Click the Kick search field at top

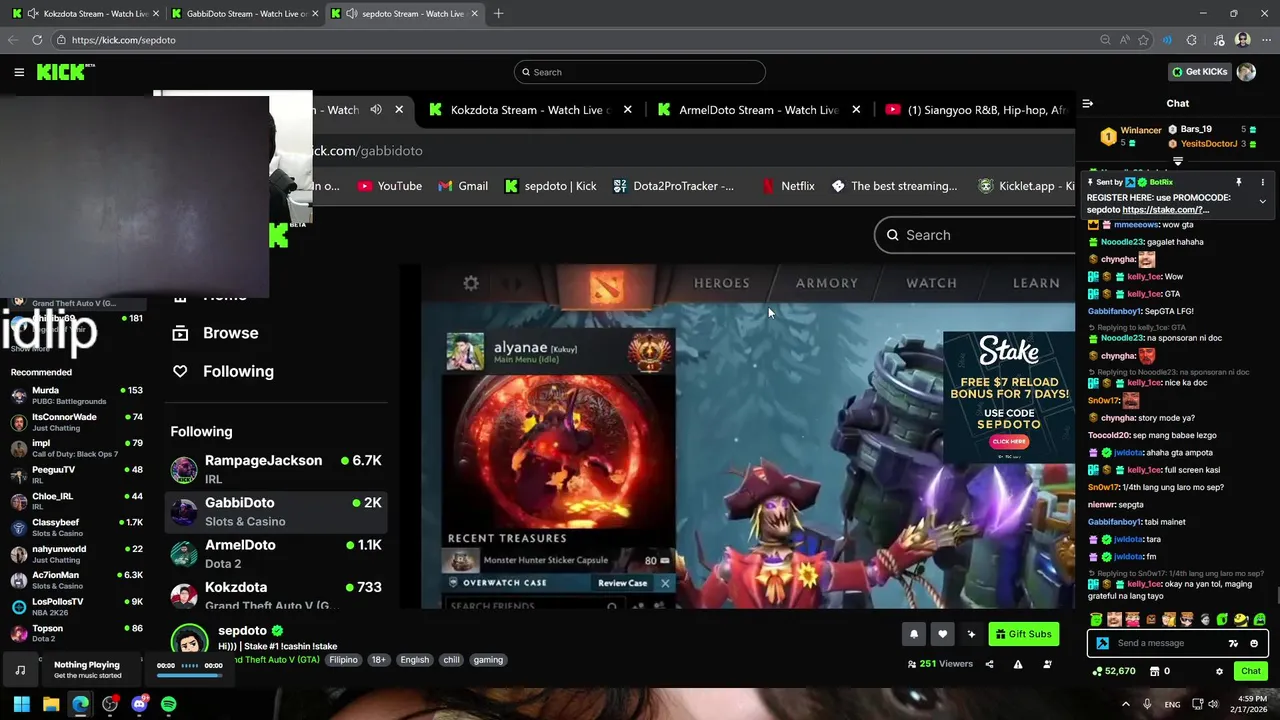pyautogui.click(x=640, y=72)
